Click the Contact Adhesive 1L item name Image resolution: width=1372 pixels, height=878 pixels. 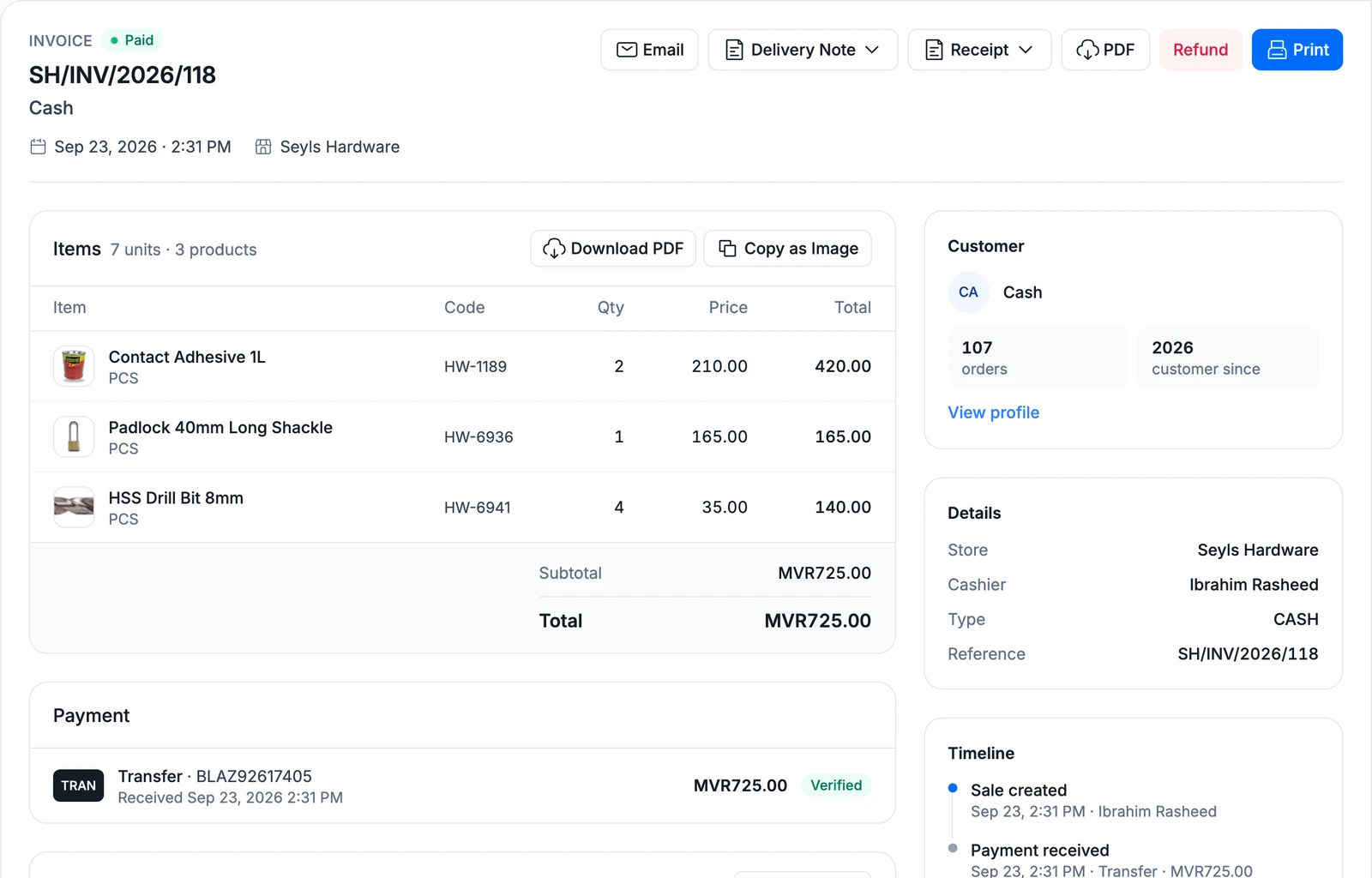[187, 357]
